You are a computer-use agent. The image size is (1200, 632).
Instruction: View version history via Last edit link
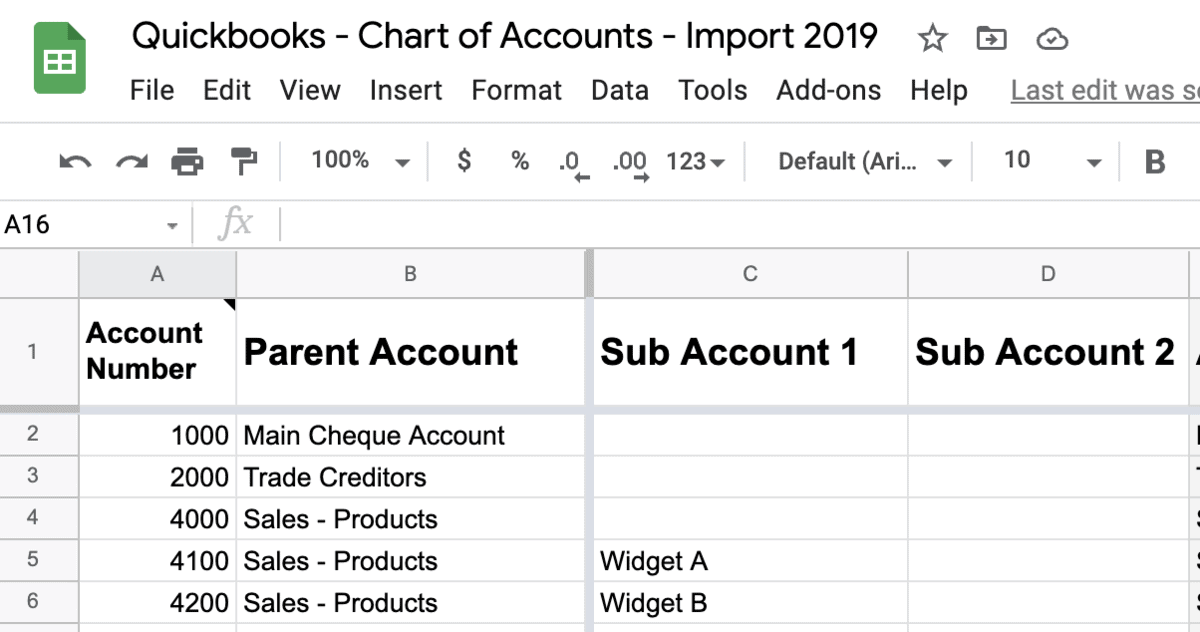[x=1100, y=90]
